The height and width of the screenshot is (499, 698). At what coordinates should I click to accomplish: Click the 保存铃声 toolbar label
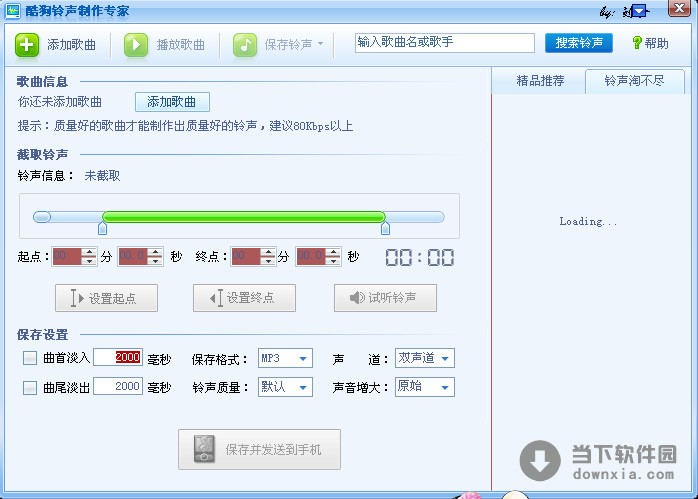(x=288, y=45)
